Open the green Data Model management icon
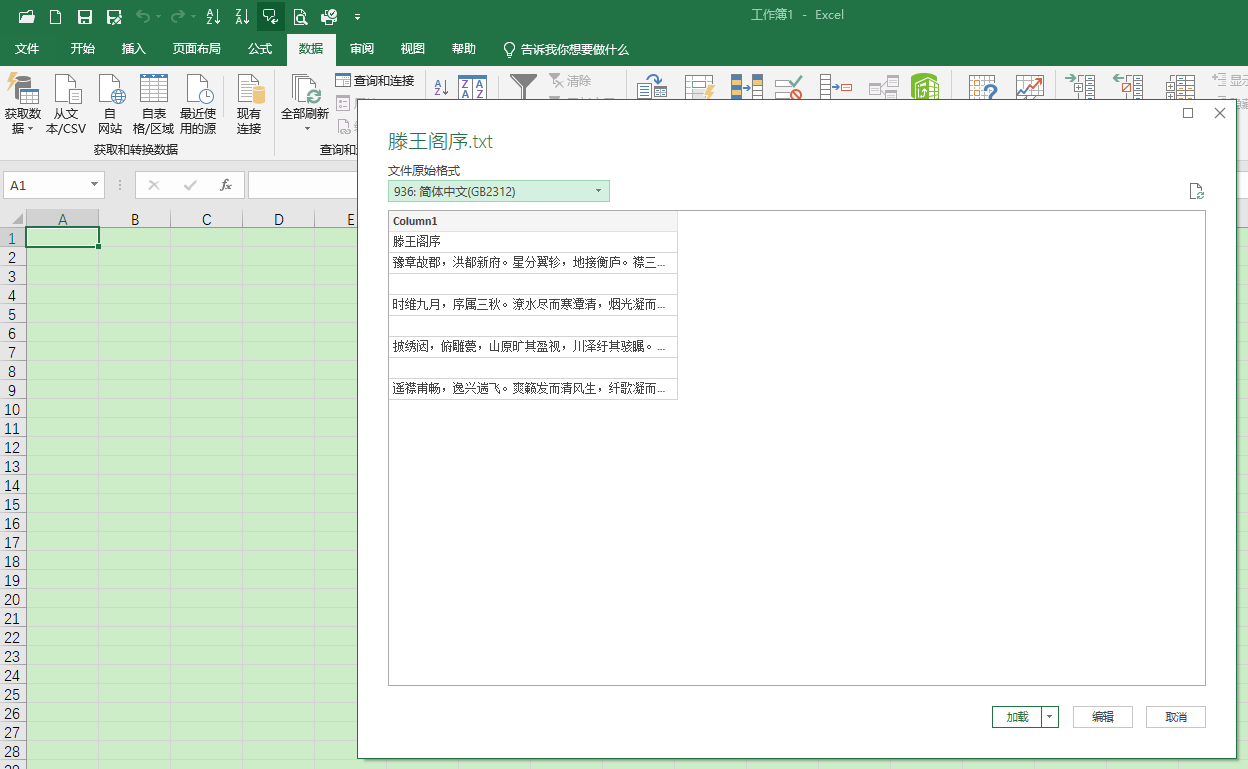 coord(925,87)
